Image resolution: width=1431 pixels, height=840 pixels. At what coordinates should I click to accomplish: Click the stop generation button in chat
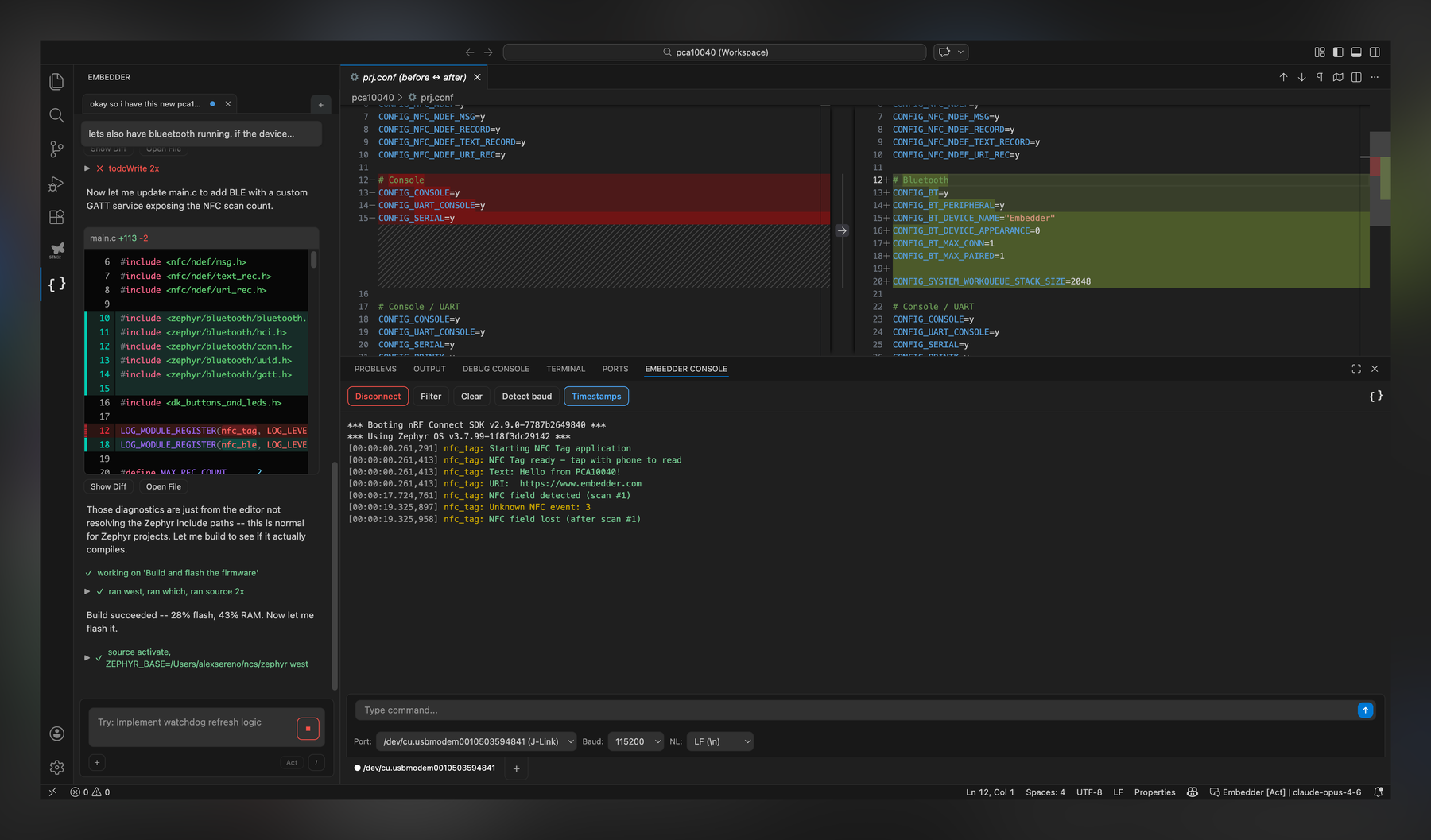(308, 729)
